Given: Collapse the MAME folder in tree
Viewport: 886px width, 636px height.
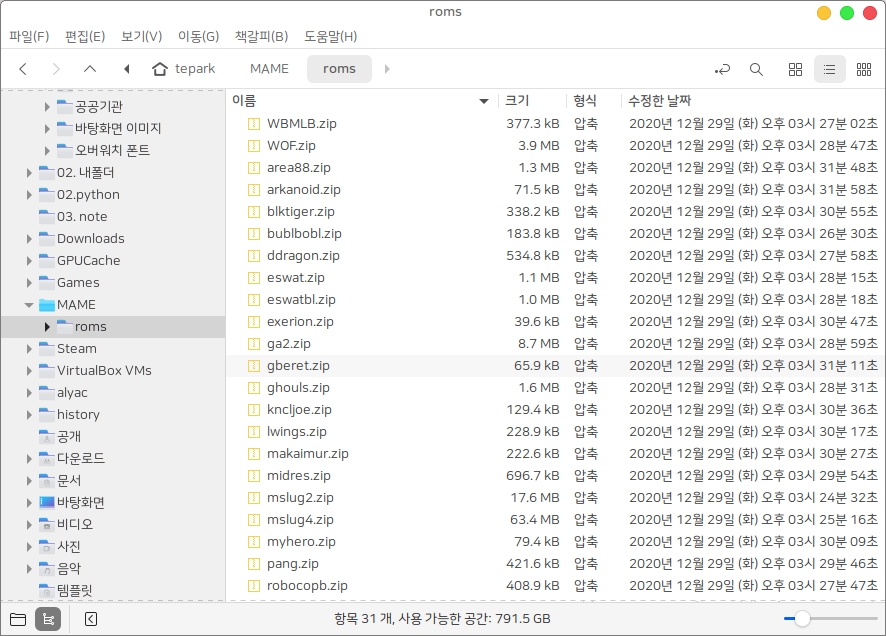Looking at the screenshot, I should [29, 305].
